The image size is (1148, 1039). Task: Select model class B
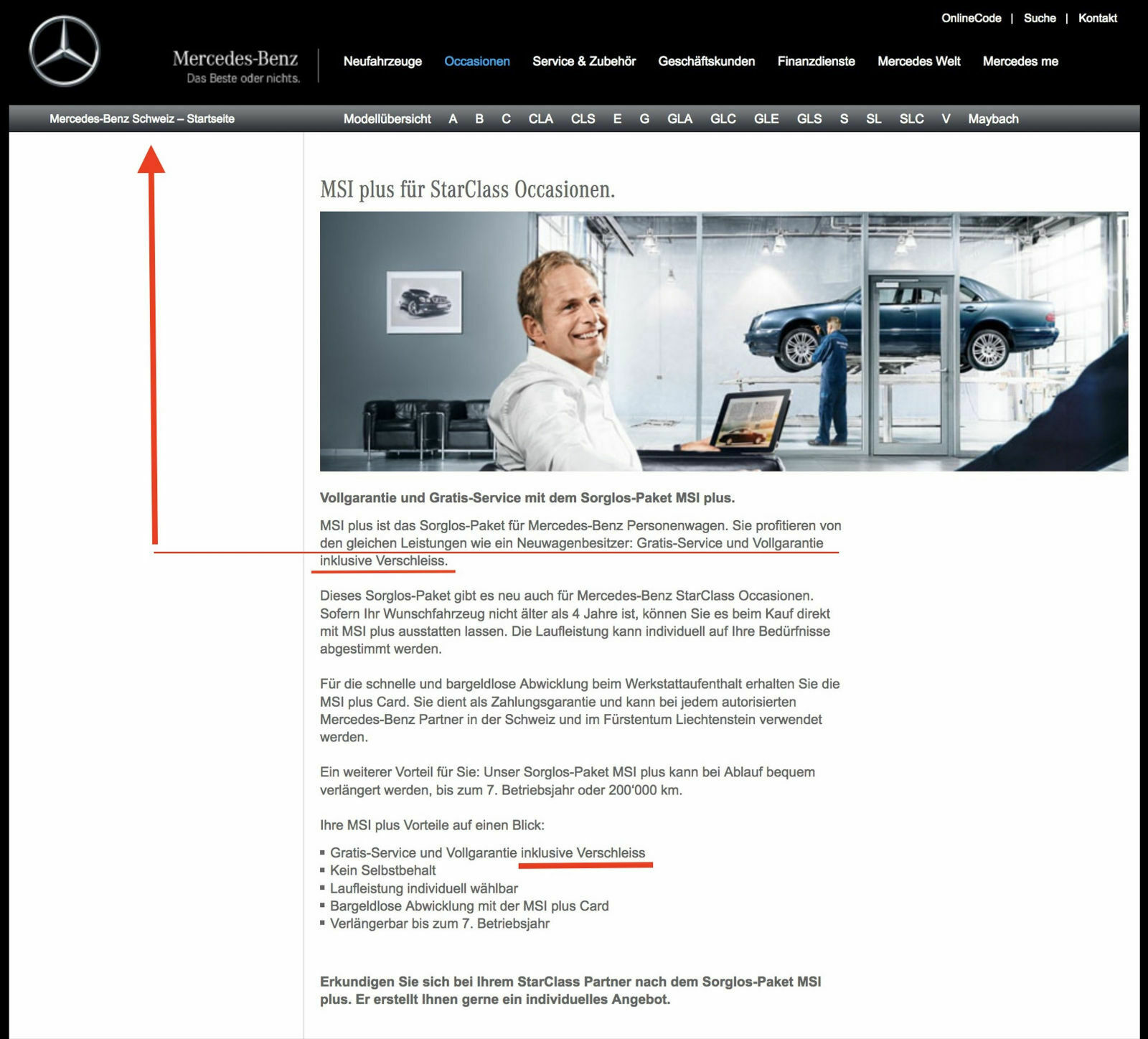479,119
